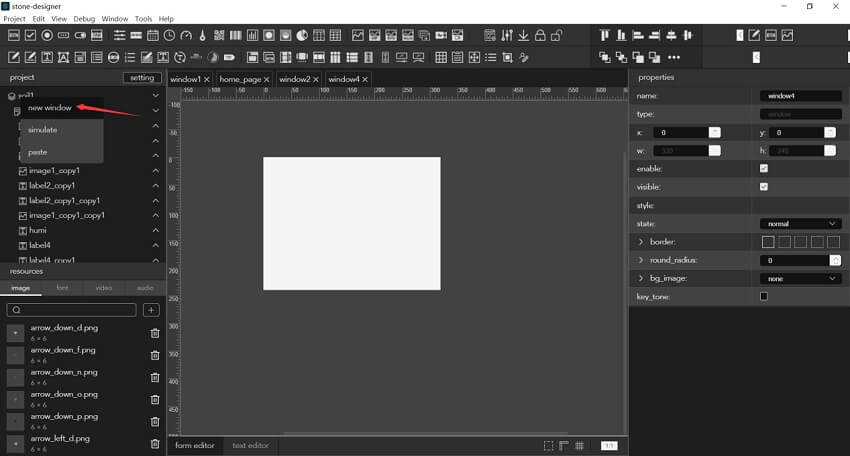Select label2_copy1_copy1 in the project tree
Screen dimensions: 850x456
pyautogui.click(x=65, y=201)
